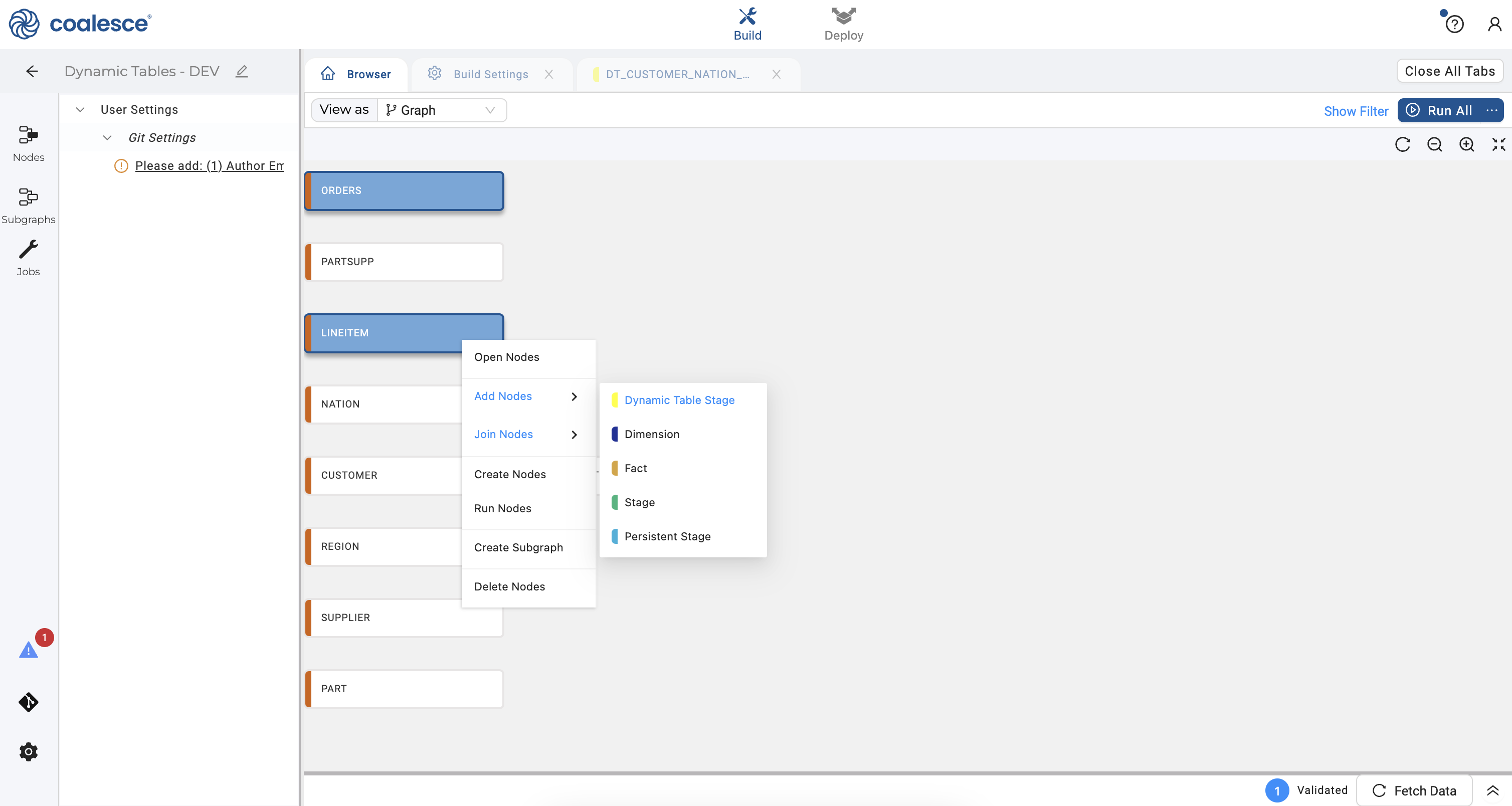Zoom out of the graph
This screenshot has width=1512, height=806.
coord(1434,144)
